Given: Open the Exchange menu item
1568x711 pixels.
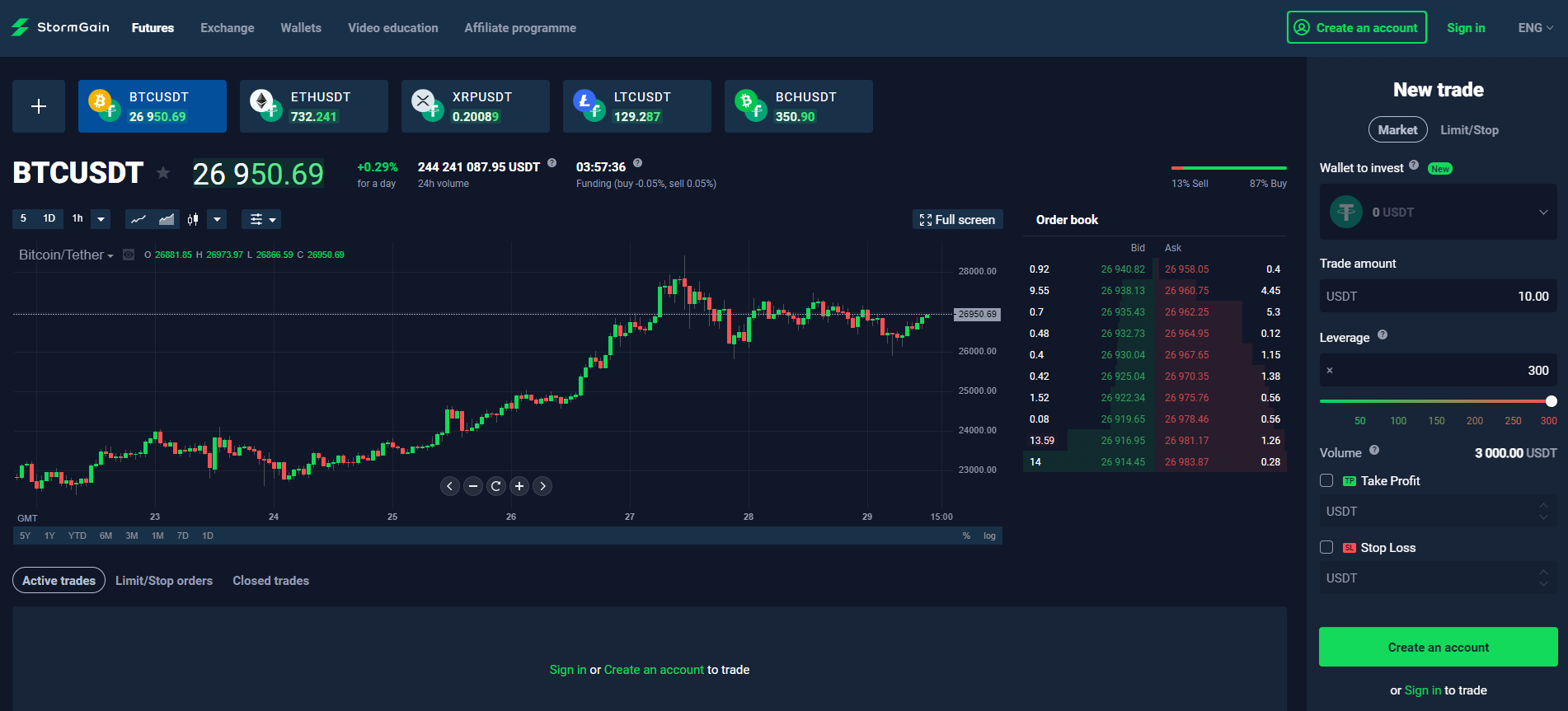Looking at the screenshot, I should point(228,28).
